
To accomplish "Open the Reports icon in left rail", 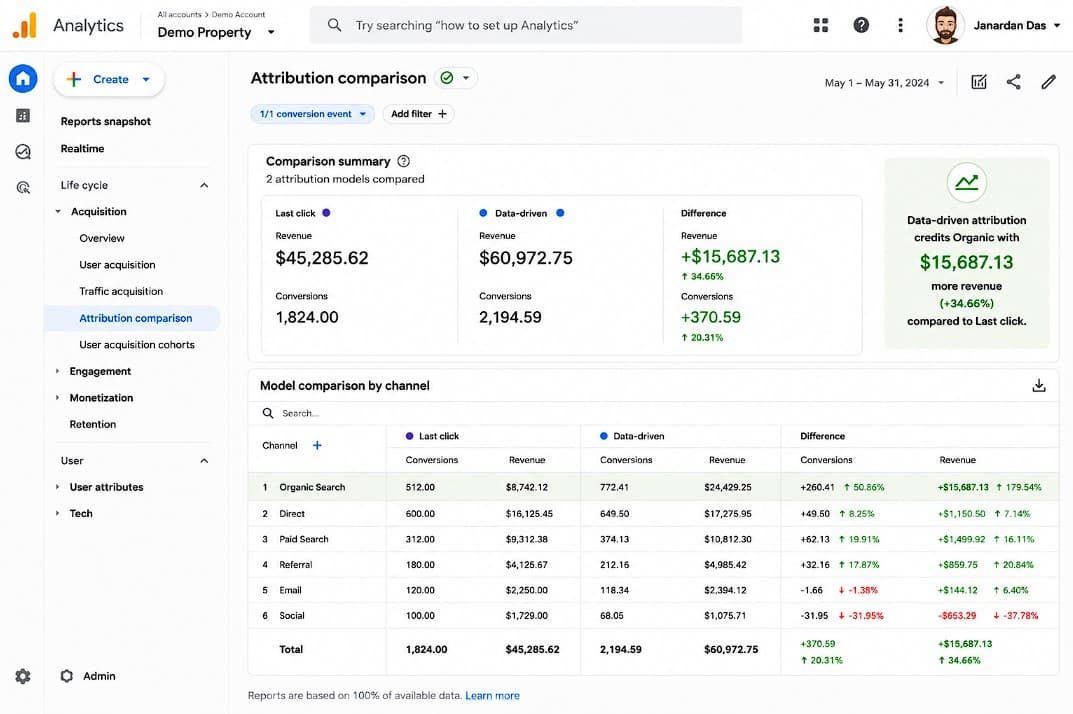I will tap(23, 116).
